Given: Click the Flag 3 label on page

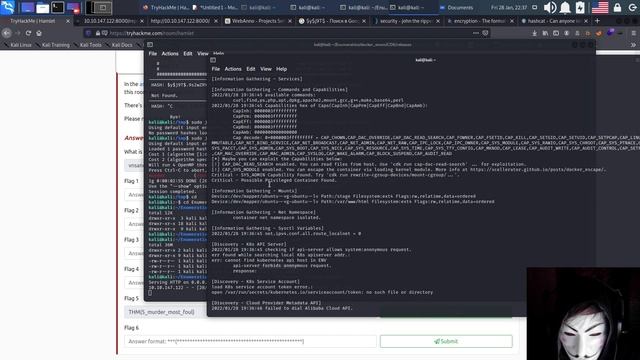Looking at the screenshot, I should 131,240.
